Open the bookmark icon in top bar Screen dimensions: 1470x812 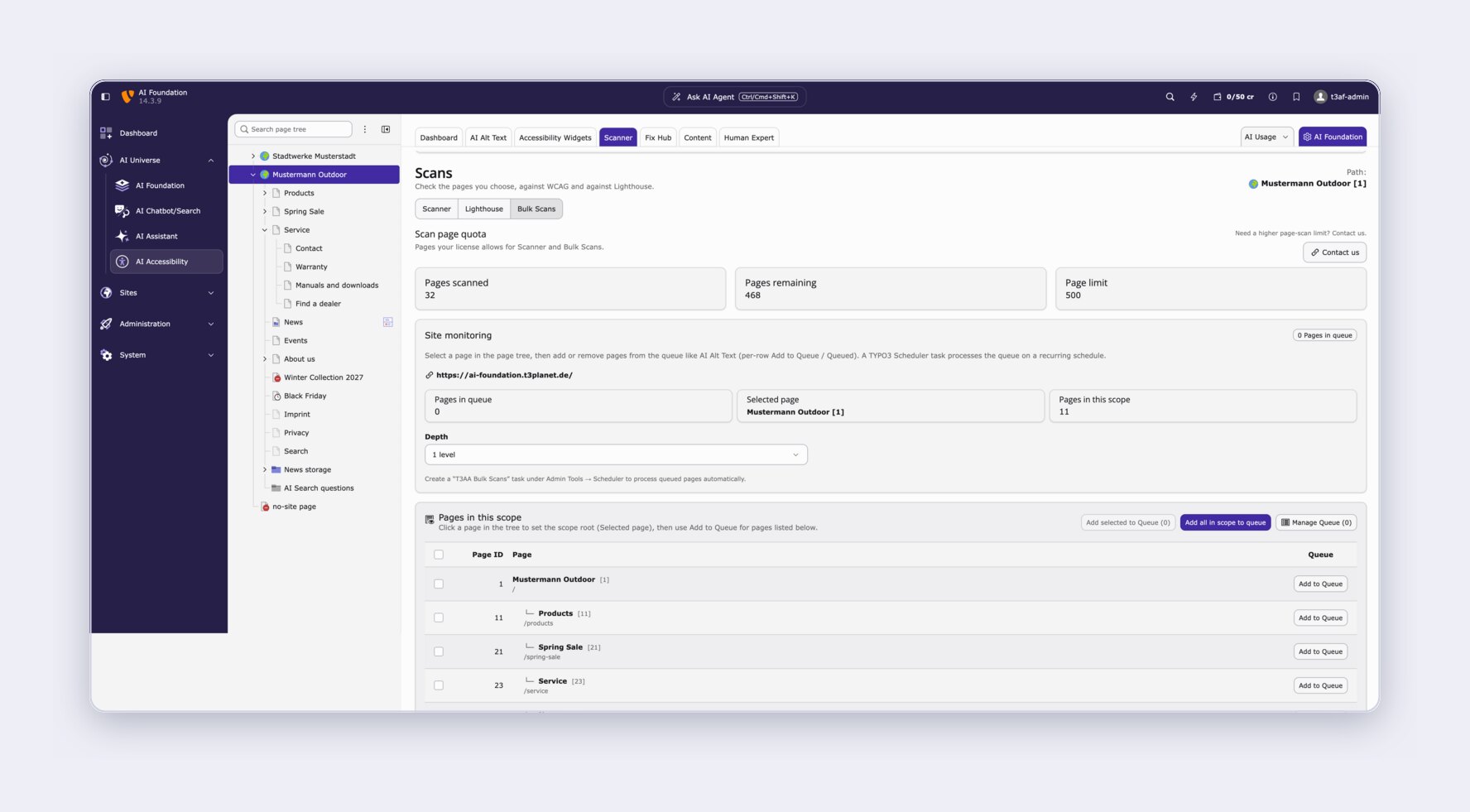tap(1296, 97)
